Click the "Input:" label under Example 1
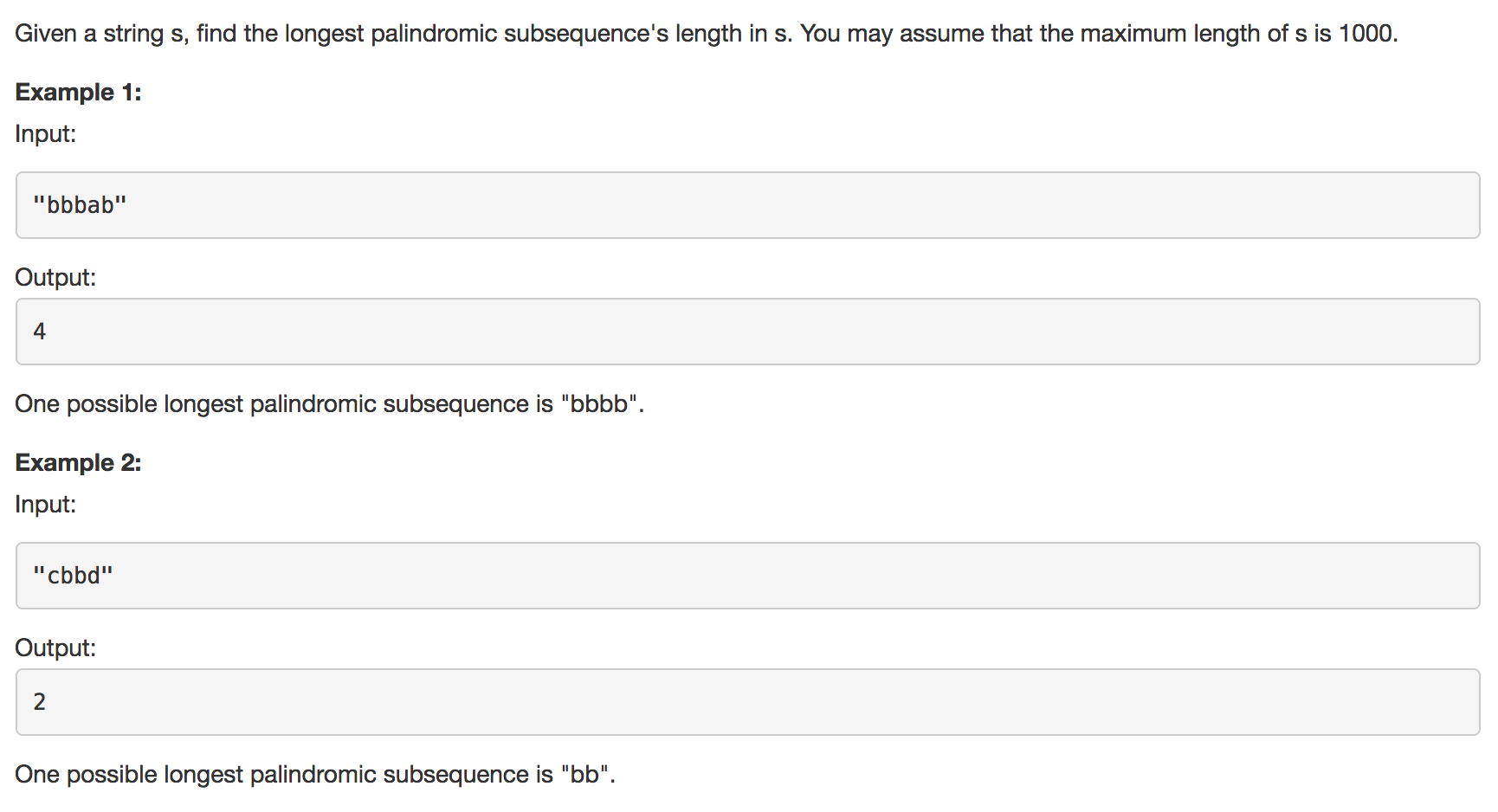This screenshot has height=812, width=1498. (46, 134)
